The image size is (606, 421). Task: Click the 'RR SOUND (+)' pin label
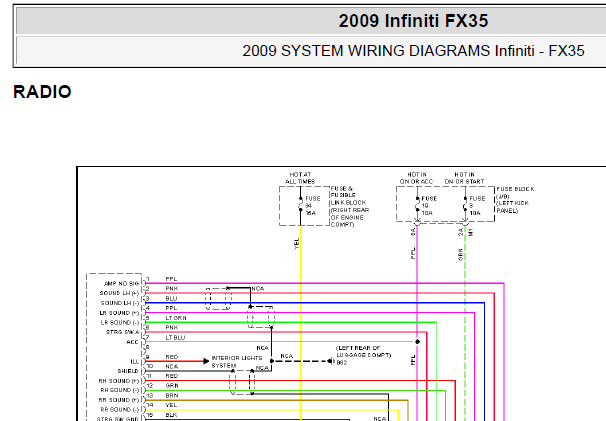(119, 400)
